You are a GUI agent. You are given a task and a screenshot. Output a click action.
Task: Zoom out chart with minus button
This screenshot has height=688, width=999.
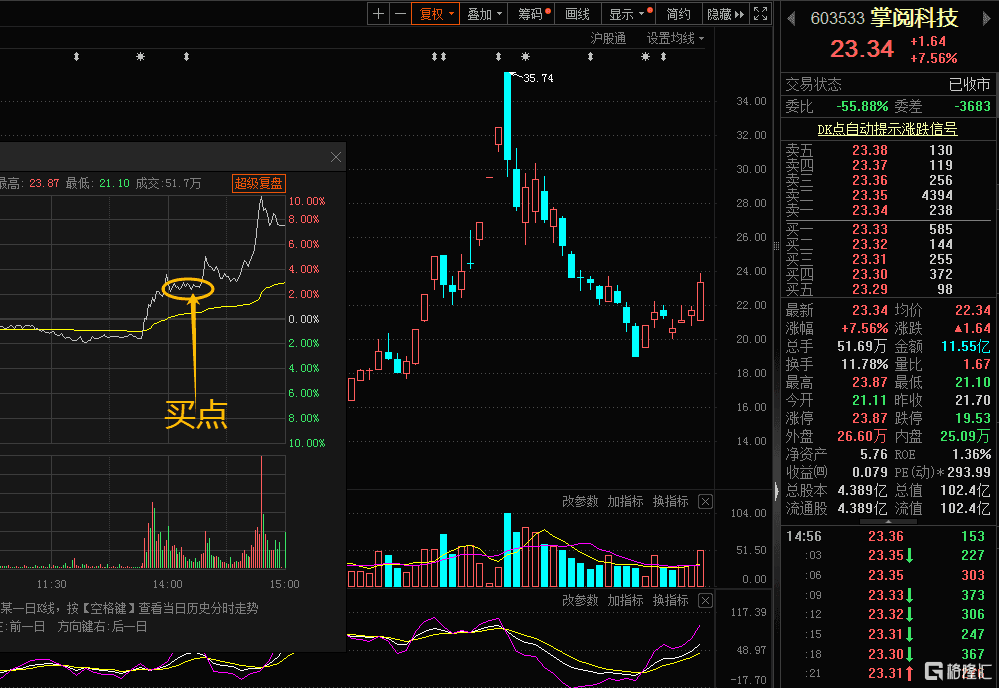[400, 13]
